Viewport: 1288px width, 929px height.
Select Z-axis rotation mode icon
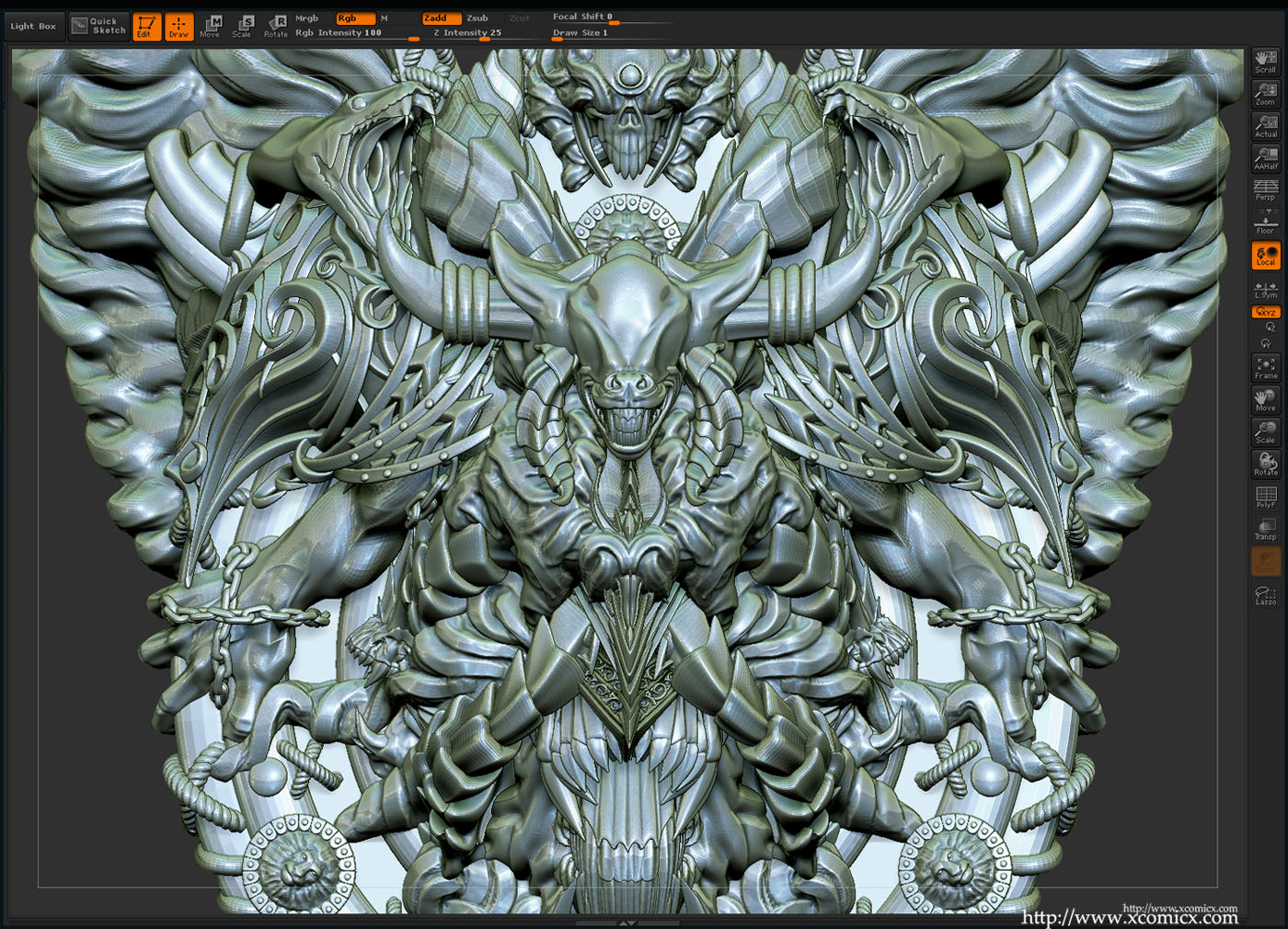(1270, 327)
